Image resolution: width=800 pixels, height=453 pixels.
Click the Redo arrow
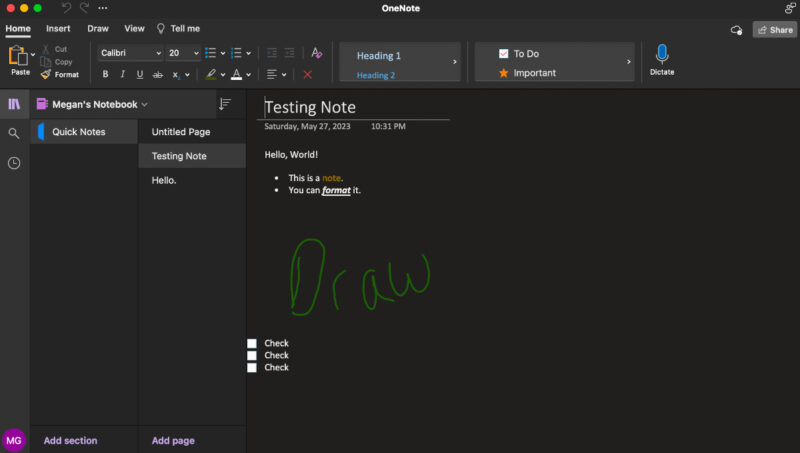point(85,8)
